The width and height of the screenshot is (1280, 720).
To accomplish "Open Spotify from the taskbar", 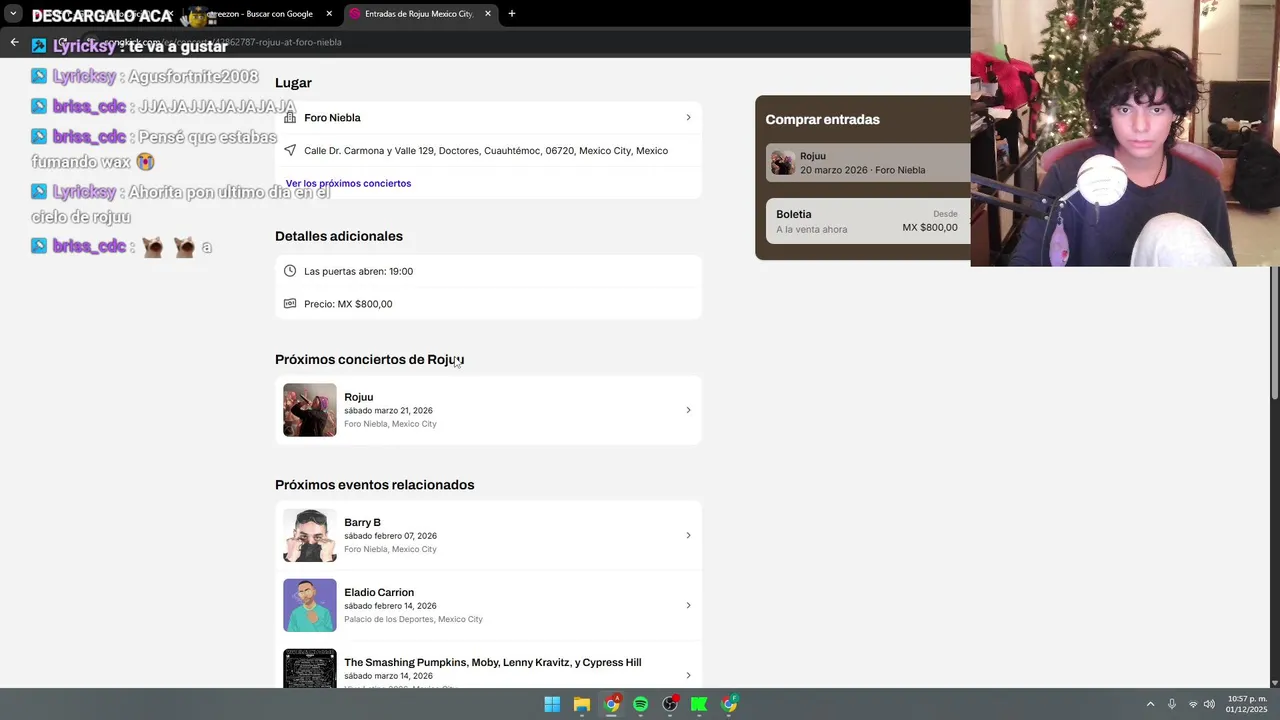I will [x=640, y=704].
